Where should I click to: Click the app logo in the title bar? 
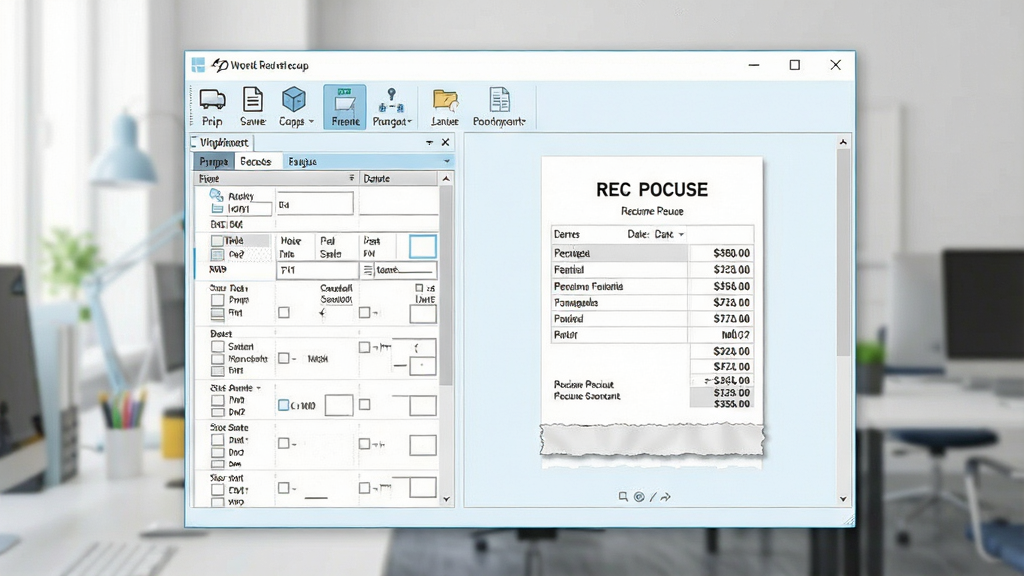point(199,65)
